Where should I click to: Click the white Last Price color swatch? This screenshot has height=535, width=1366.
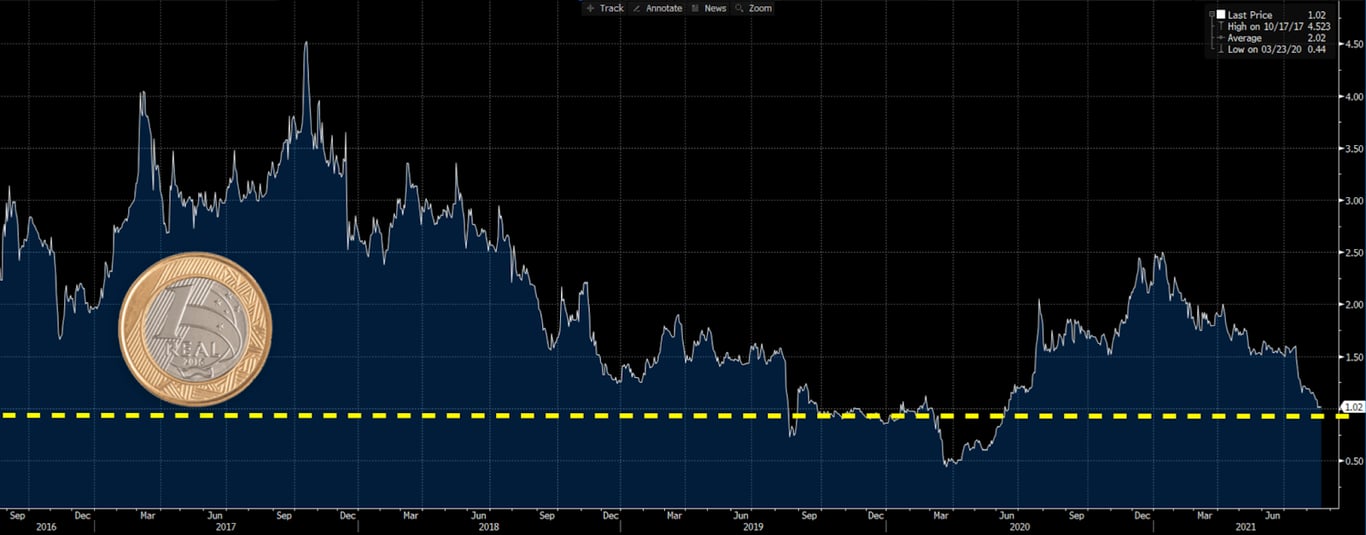[x=1221, y=14]
